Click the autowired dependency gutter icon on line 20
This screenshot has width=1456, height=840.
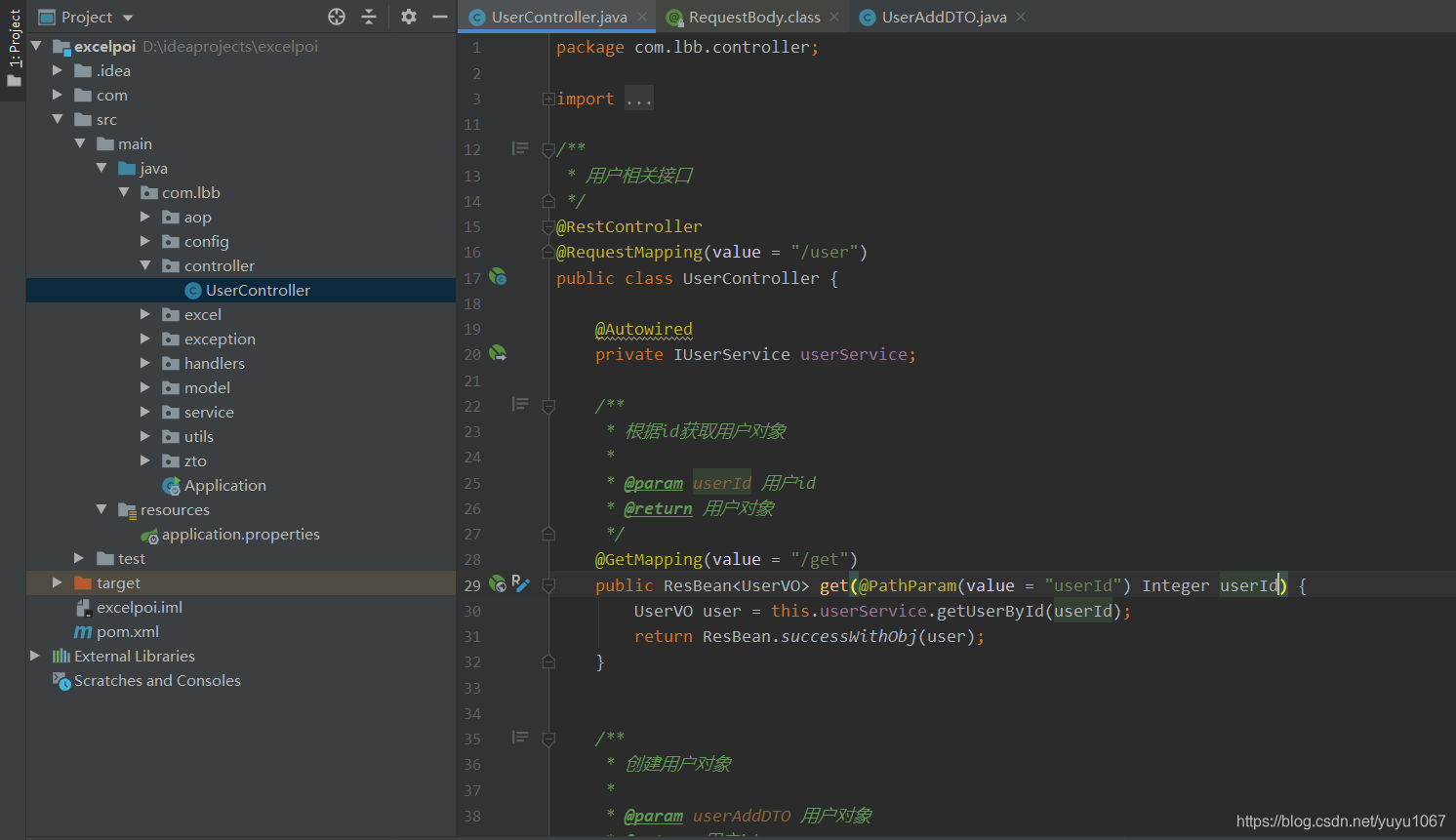[498, 353]
